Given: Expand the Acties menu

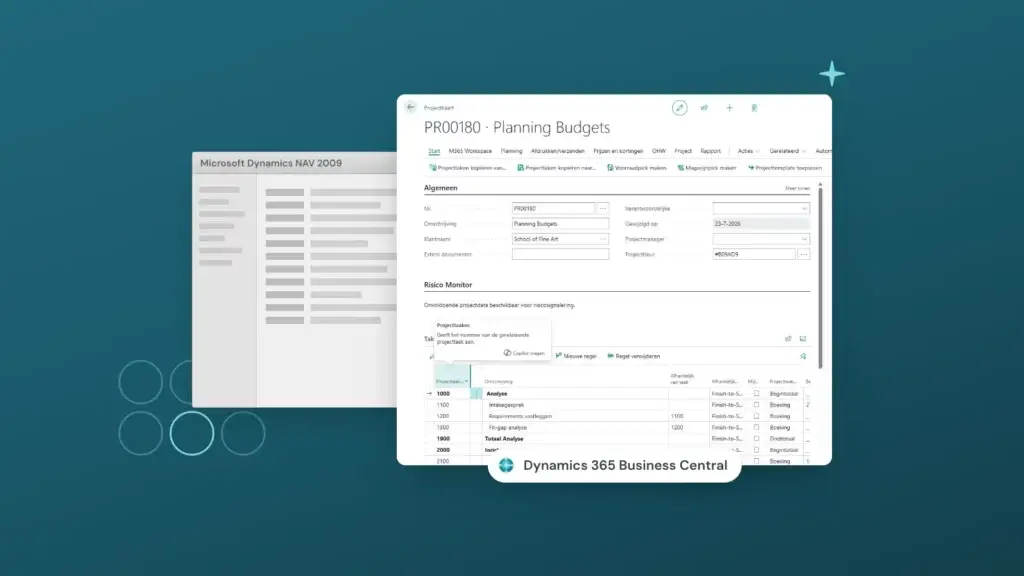Looking at the screenshot, I should 748,151.
